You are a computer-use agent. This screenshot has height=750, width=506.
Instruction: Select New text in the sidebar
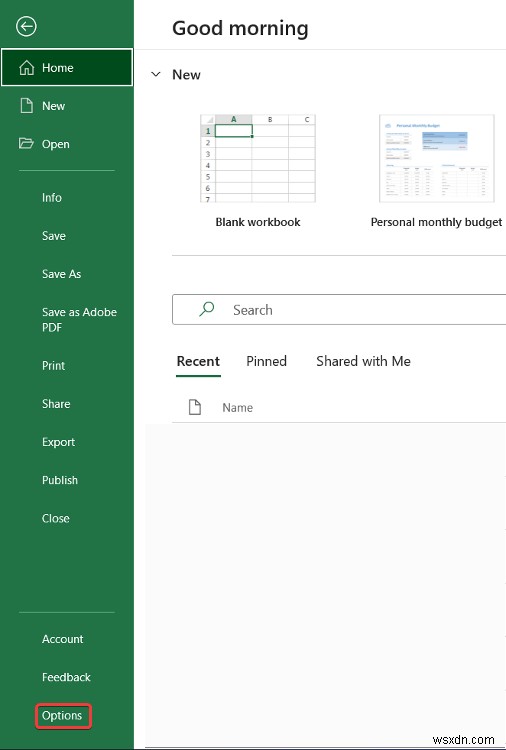pos(54,106)
